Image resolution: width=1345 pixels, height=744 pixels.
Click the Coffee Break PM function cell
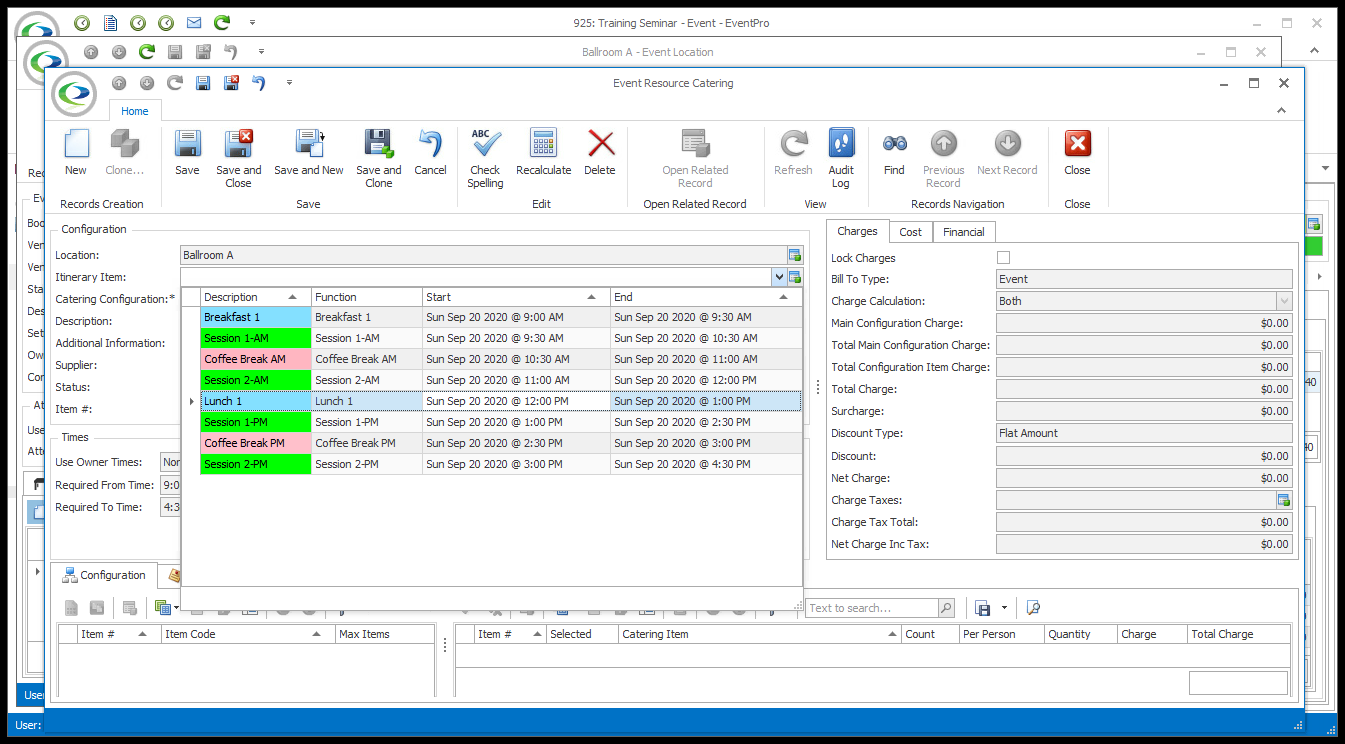point(367,443)
